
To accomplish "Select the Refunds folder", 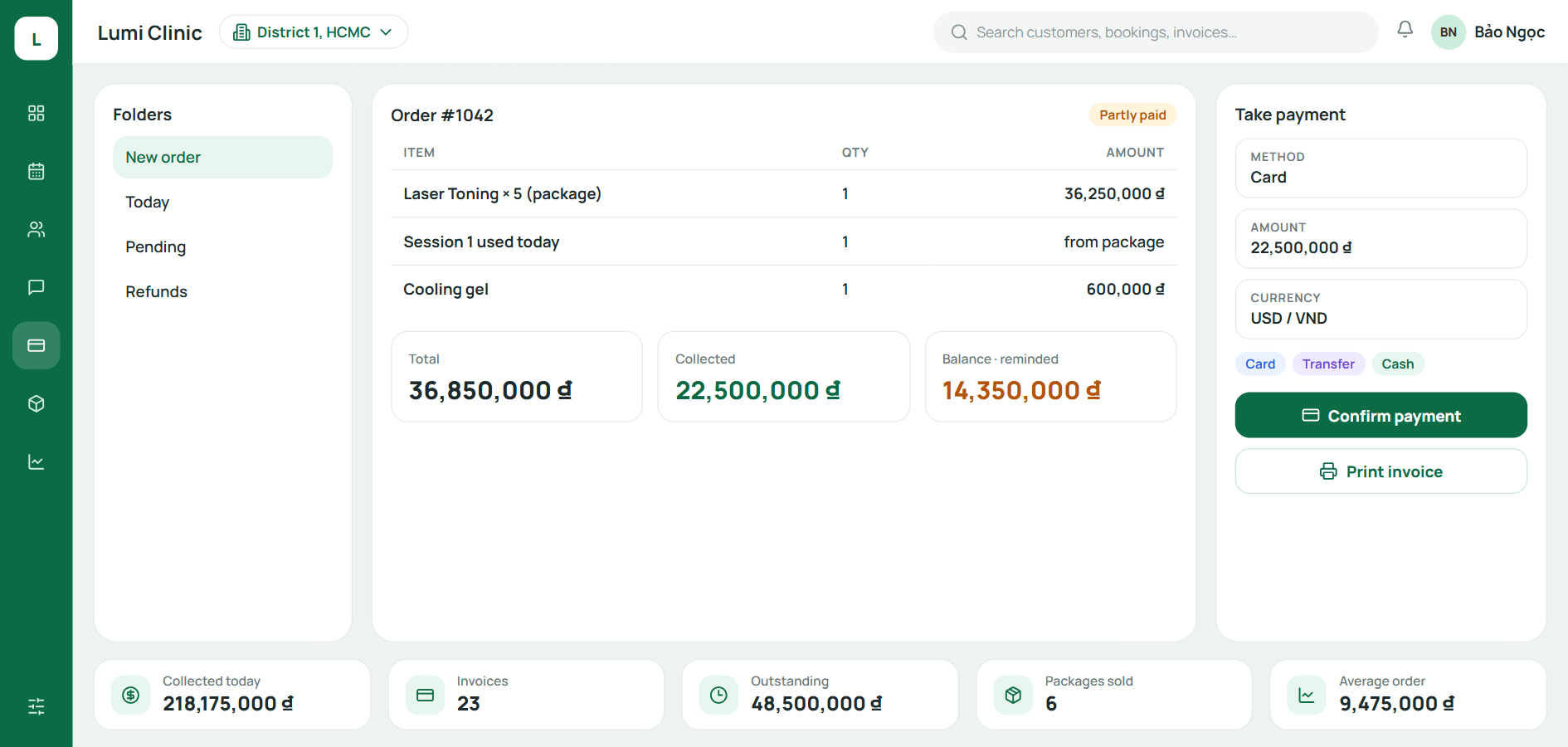I will (222, 291).
